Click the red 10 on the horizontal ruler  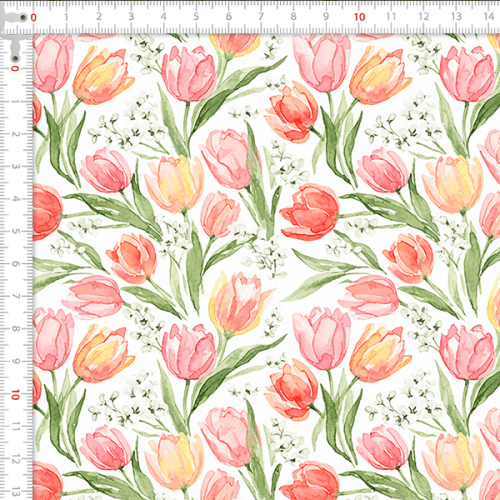359,17
